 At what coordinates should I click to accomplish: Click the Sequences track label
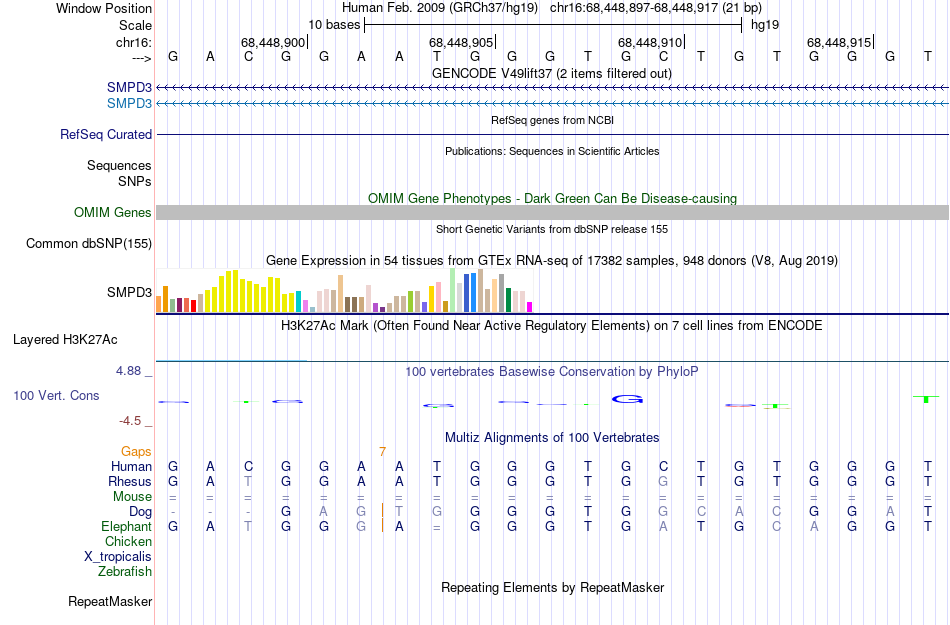119,165
